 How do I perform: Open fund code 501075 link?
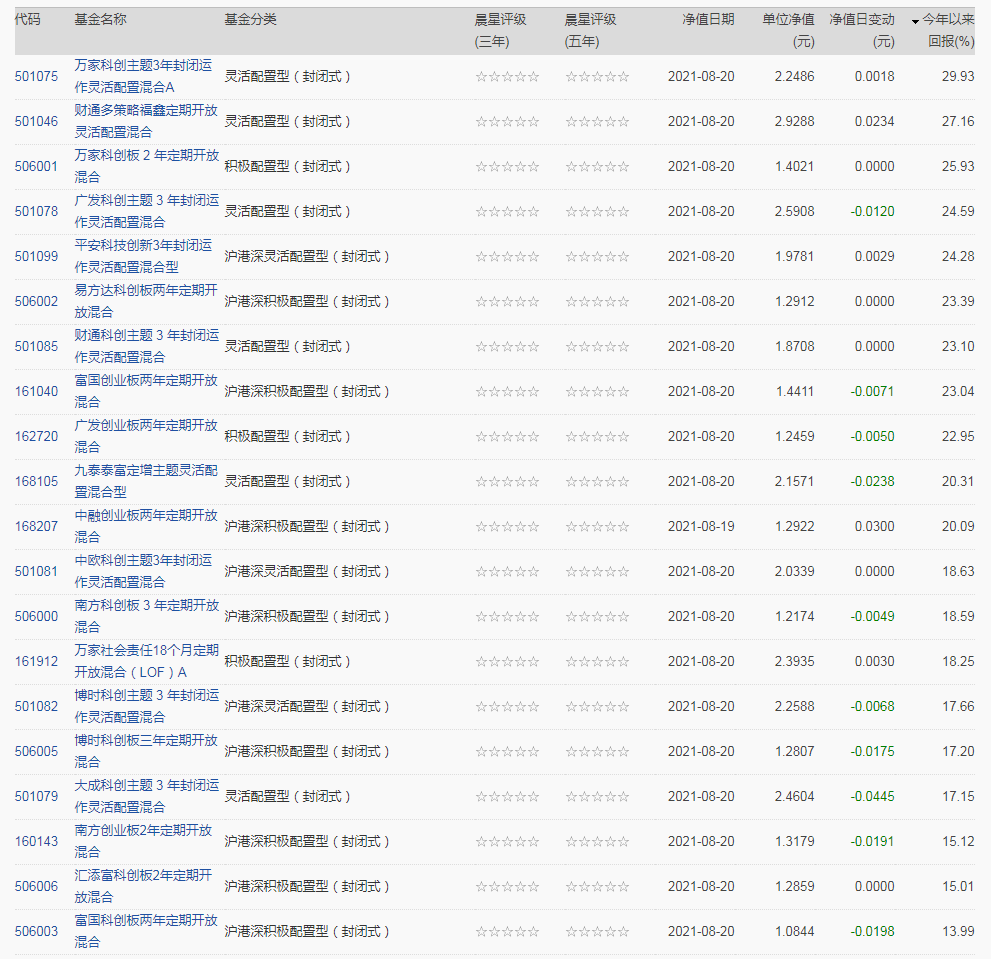36,76
